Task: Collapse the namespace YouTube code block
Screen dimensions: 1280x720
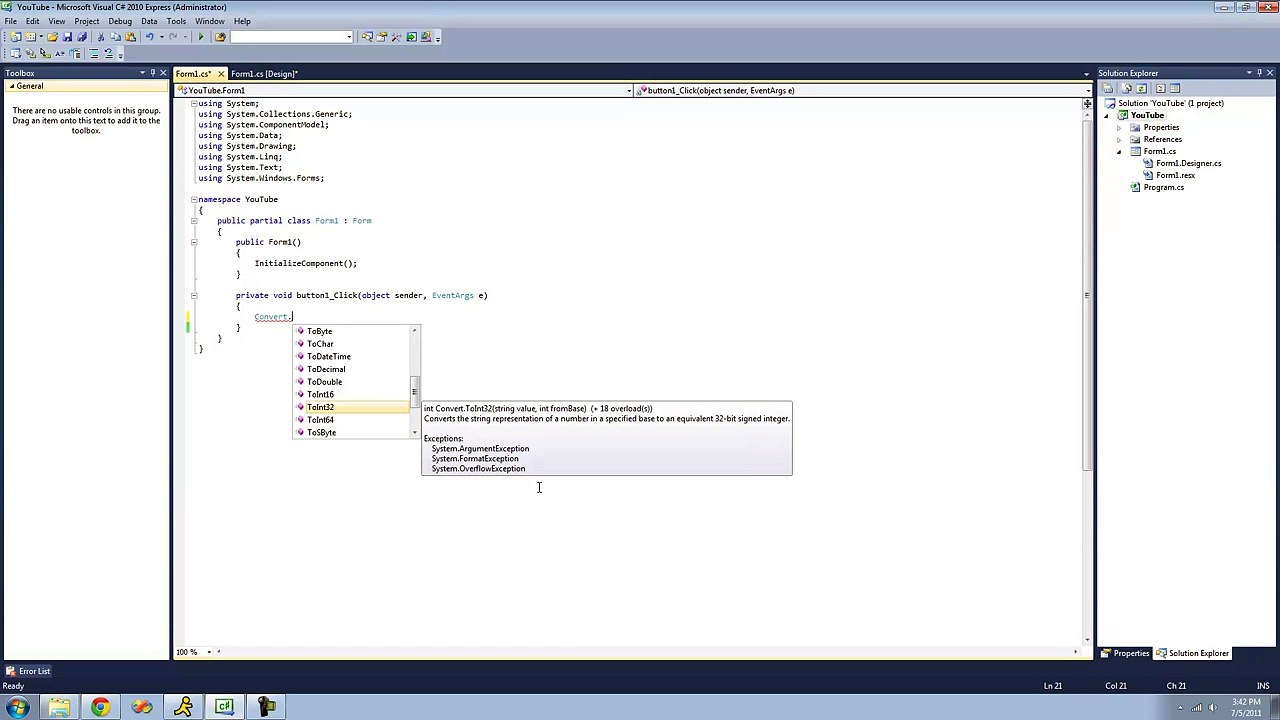Action: [194, 200]
